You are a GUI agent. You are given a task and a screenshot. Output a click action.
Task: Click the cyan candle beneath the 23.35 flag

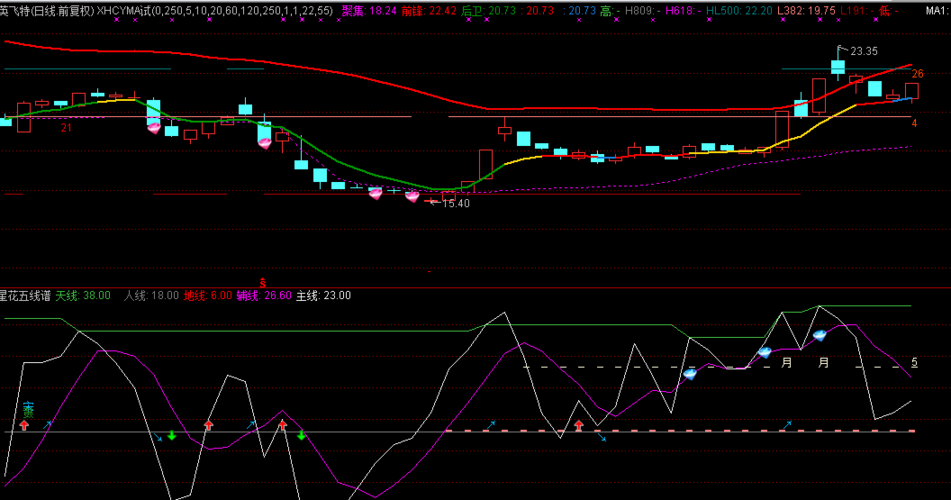coord(838,67)
